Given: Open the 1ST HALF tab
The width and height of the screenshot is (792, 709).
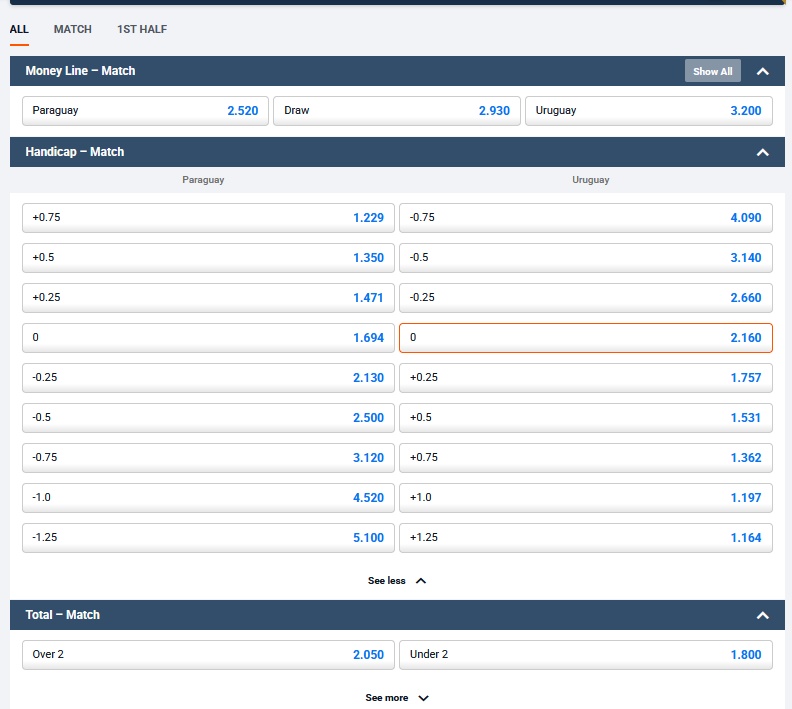Looking at the screenshot, I should point(142,29).
